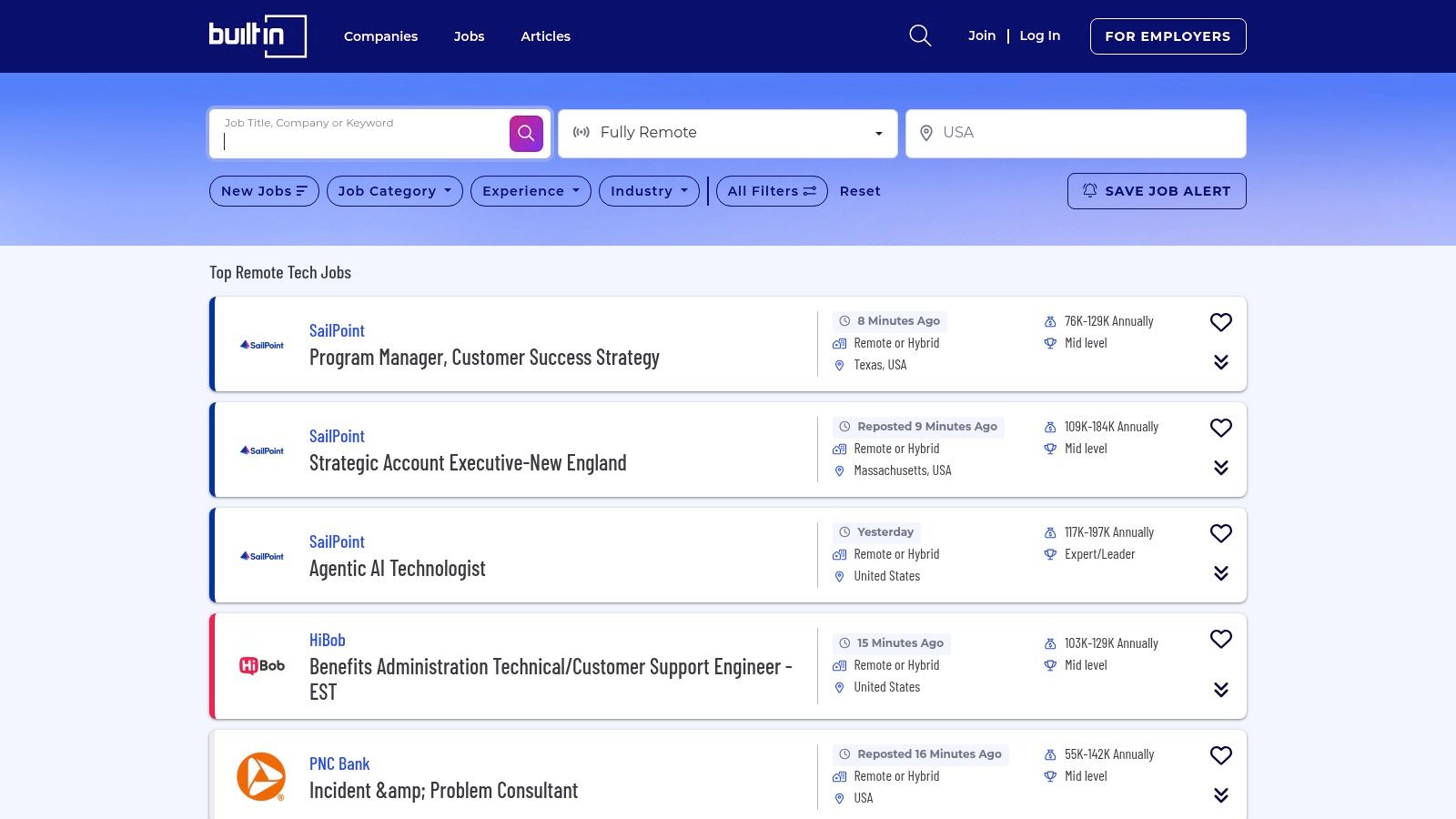1456x819 pixels.
Task: Click the SAVE JOB ALERT button
Action: 1157,191
